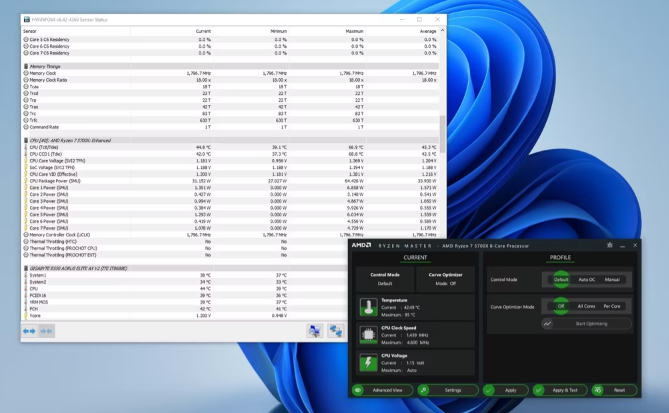Click the Start Optimizing button
This screenshot has height=413, width=669.
[586, 323]
